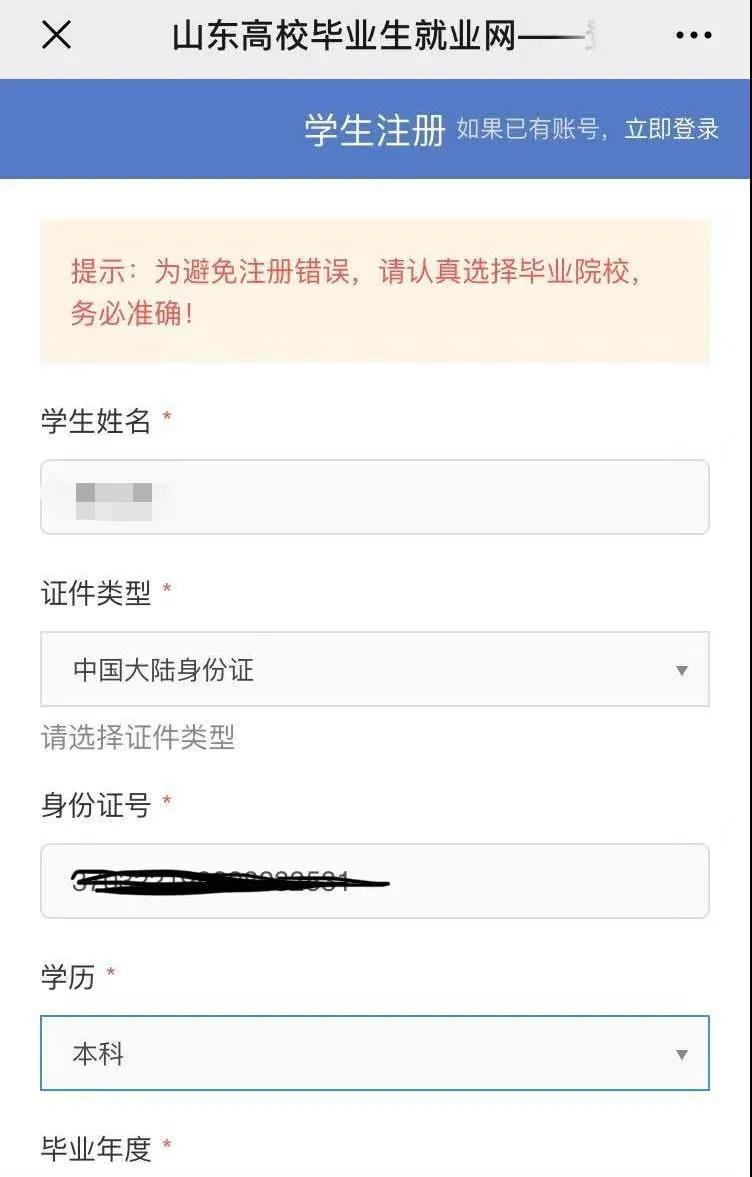Tap the red 提示 warning notice banner
Viewport: 752px width, 1177px height.
coord(374,291)
